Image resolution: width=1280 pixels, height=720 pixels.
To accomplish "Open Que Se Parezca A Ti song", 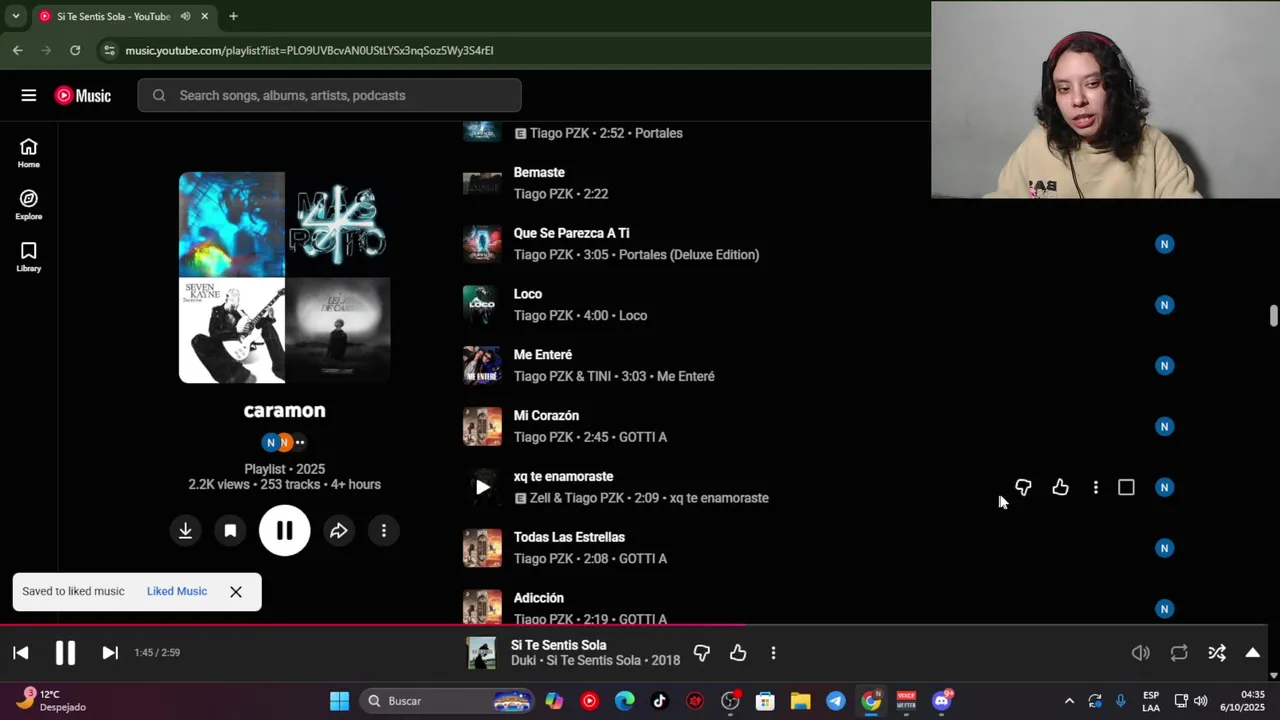I will pos(571,233).
